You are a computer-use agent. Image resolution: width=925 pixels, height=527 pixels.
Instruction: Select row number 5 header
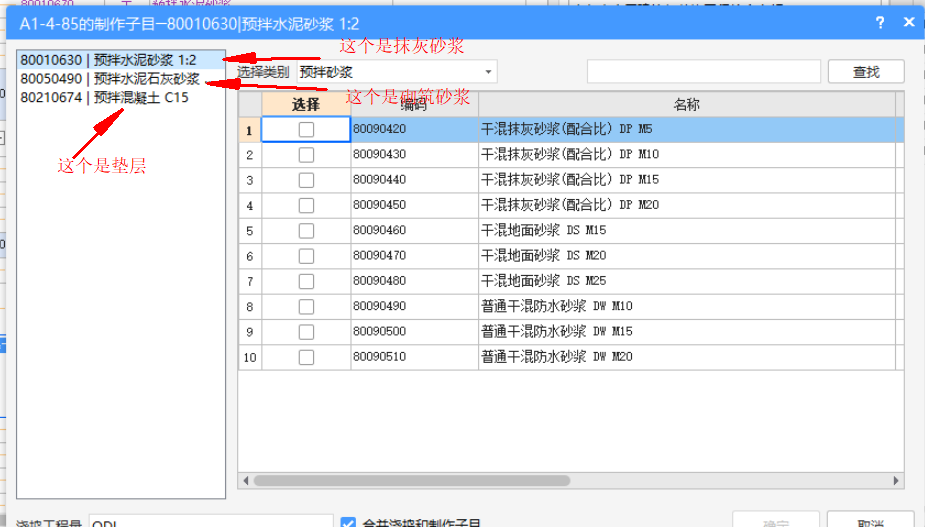click(250, 231)
